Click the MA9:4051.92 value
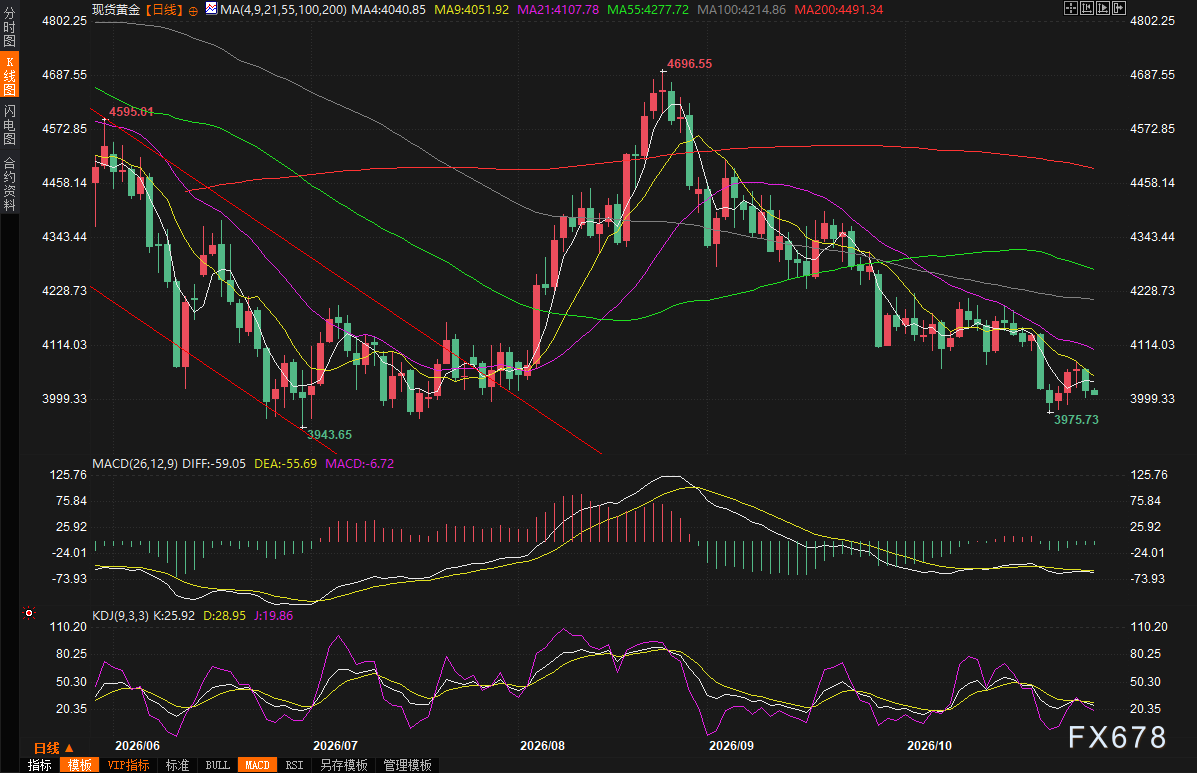1197x773 pixels. coord(471,10)
